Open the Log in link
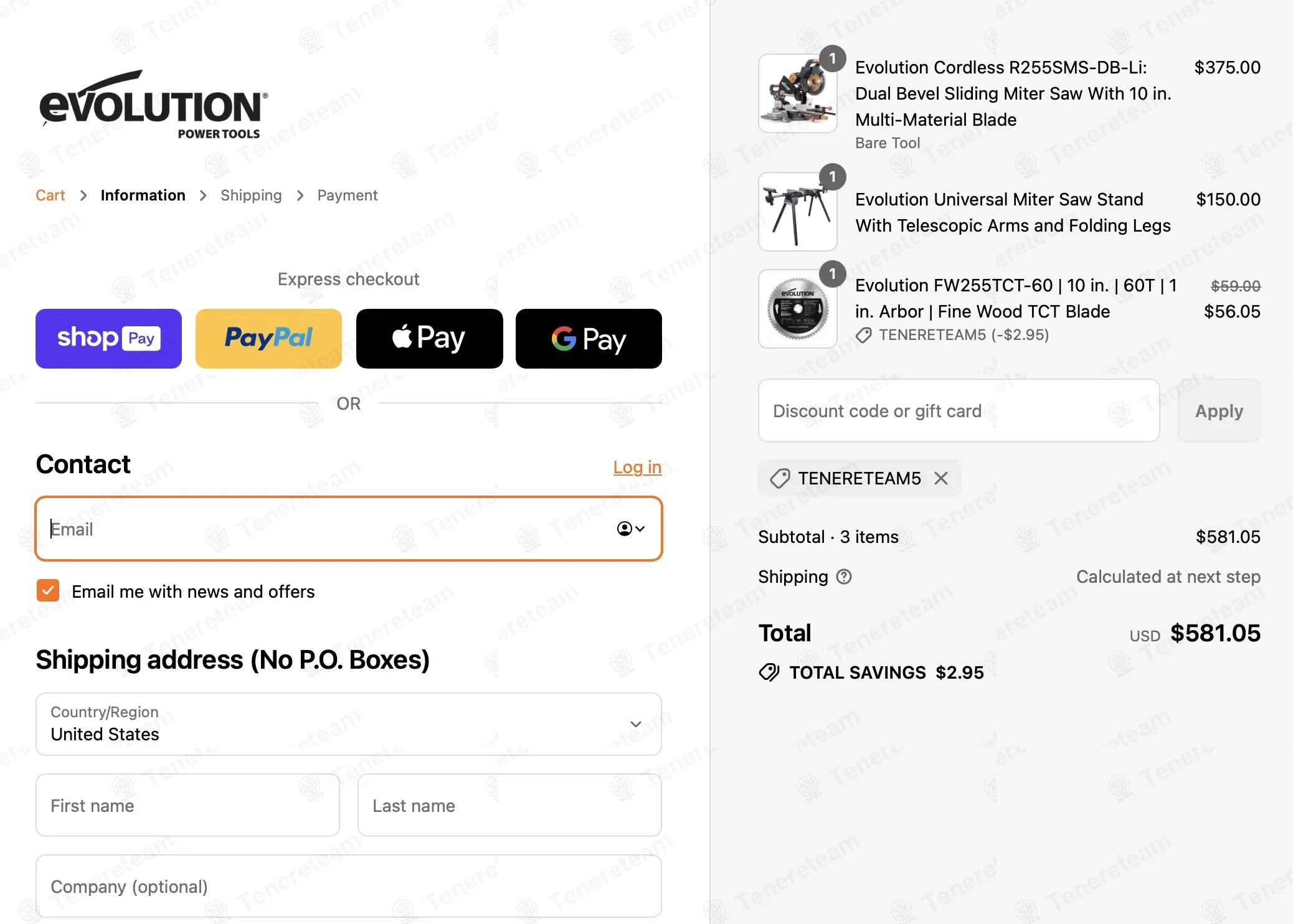 coord(637,467)
